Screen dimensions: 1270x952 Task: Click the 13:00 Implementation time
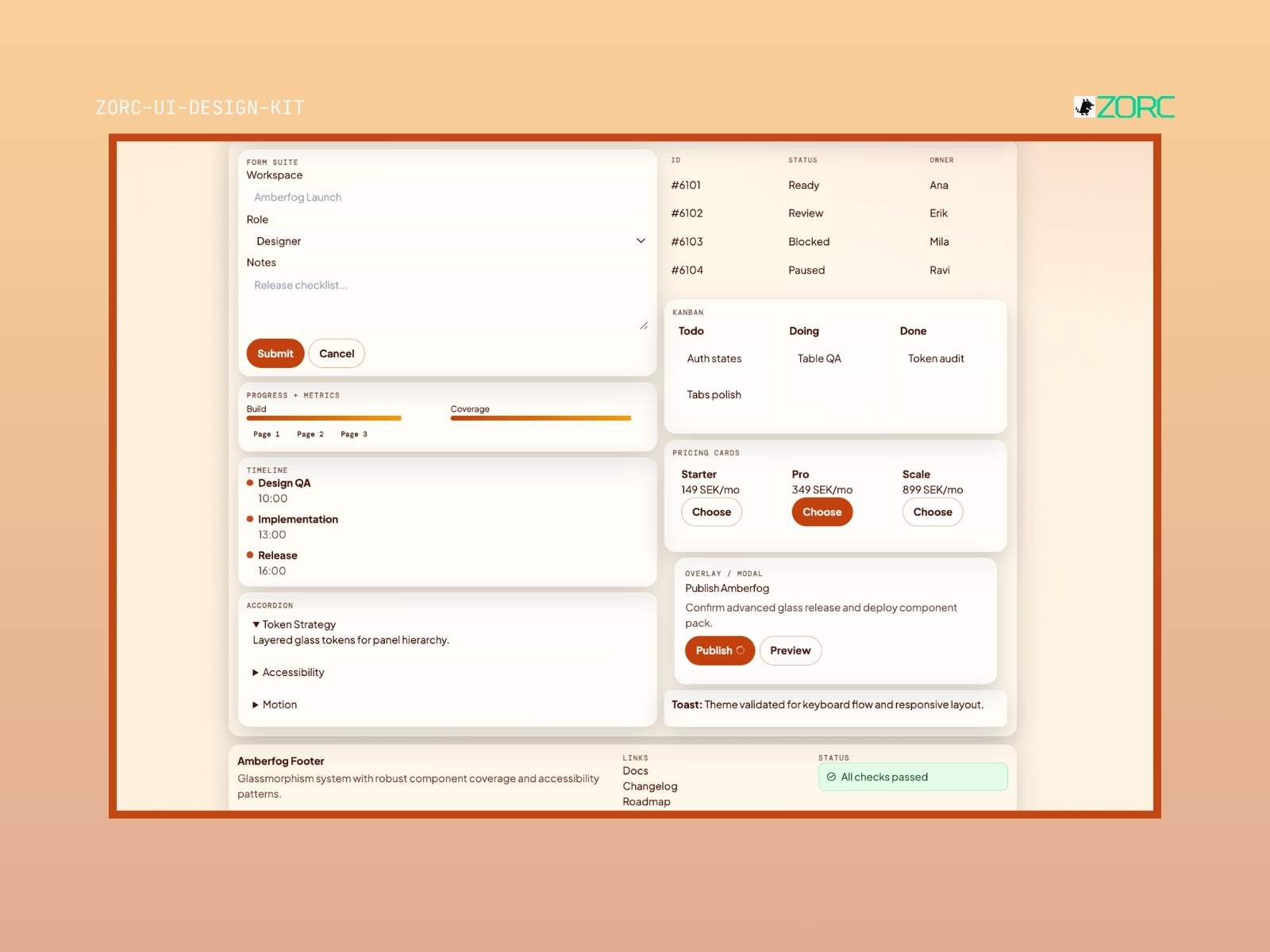(x=272, y=535)
